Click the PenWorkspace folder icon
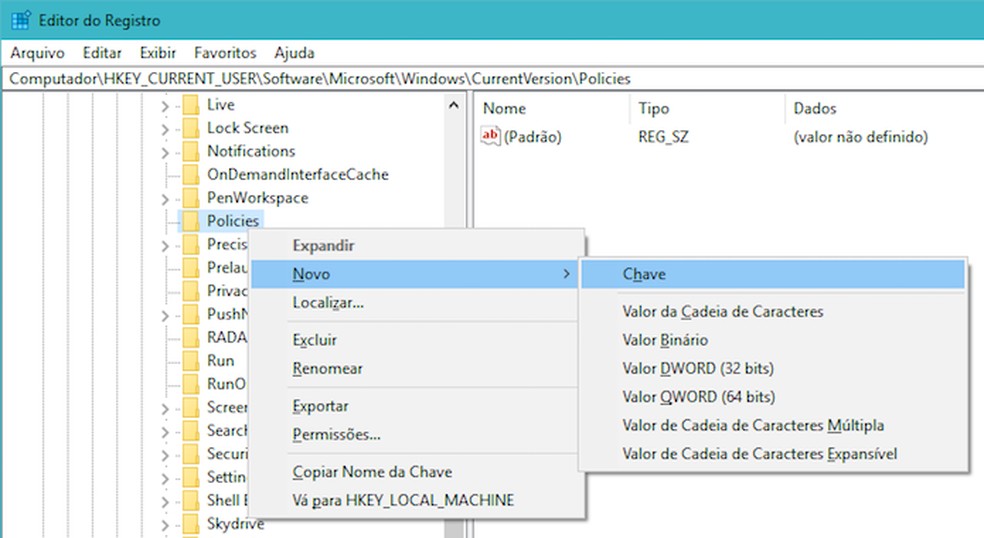 pos(190,198)
